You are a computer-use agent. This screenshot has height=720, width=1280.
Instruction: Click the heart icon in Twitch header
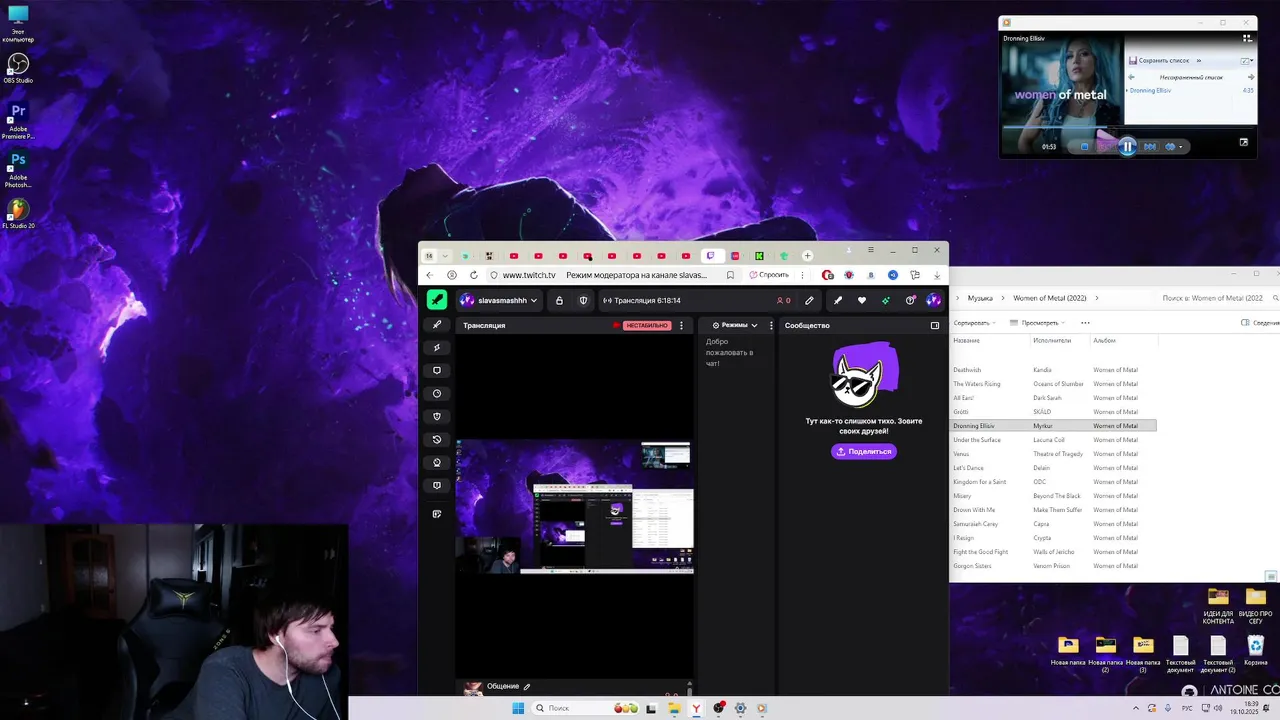(862, 300)
